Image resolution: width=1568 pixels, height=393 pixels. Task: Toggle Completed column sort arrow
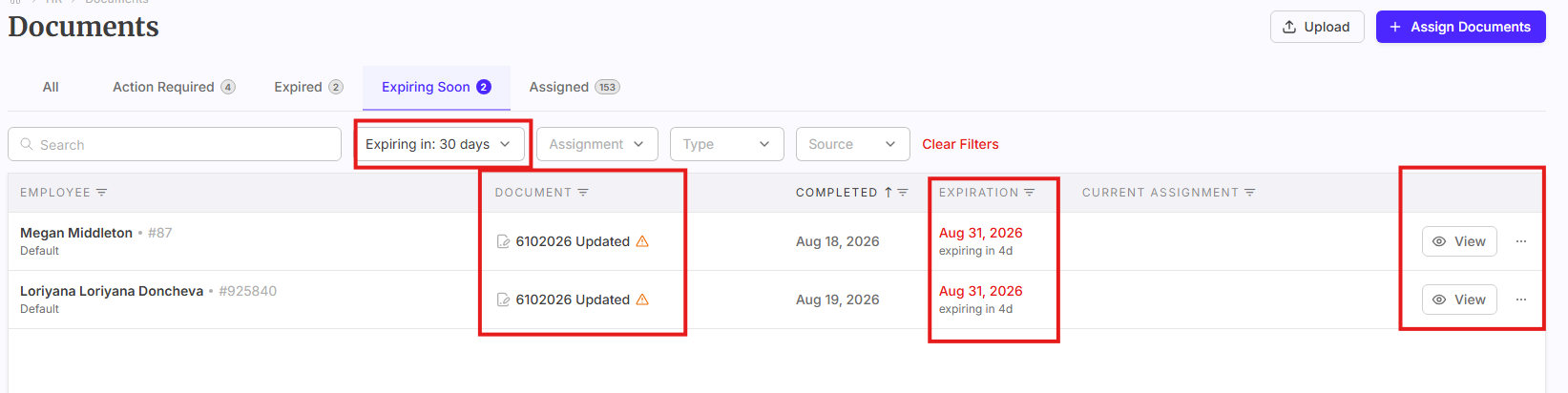(889, 193)
